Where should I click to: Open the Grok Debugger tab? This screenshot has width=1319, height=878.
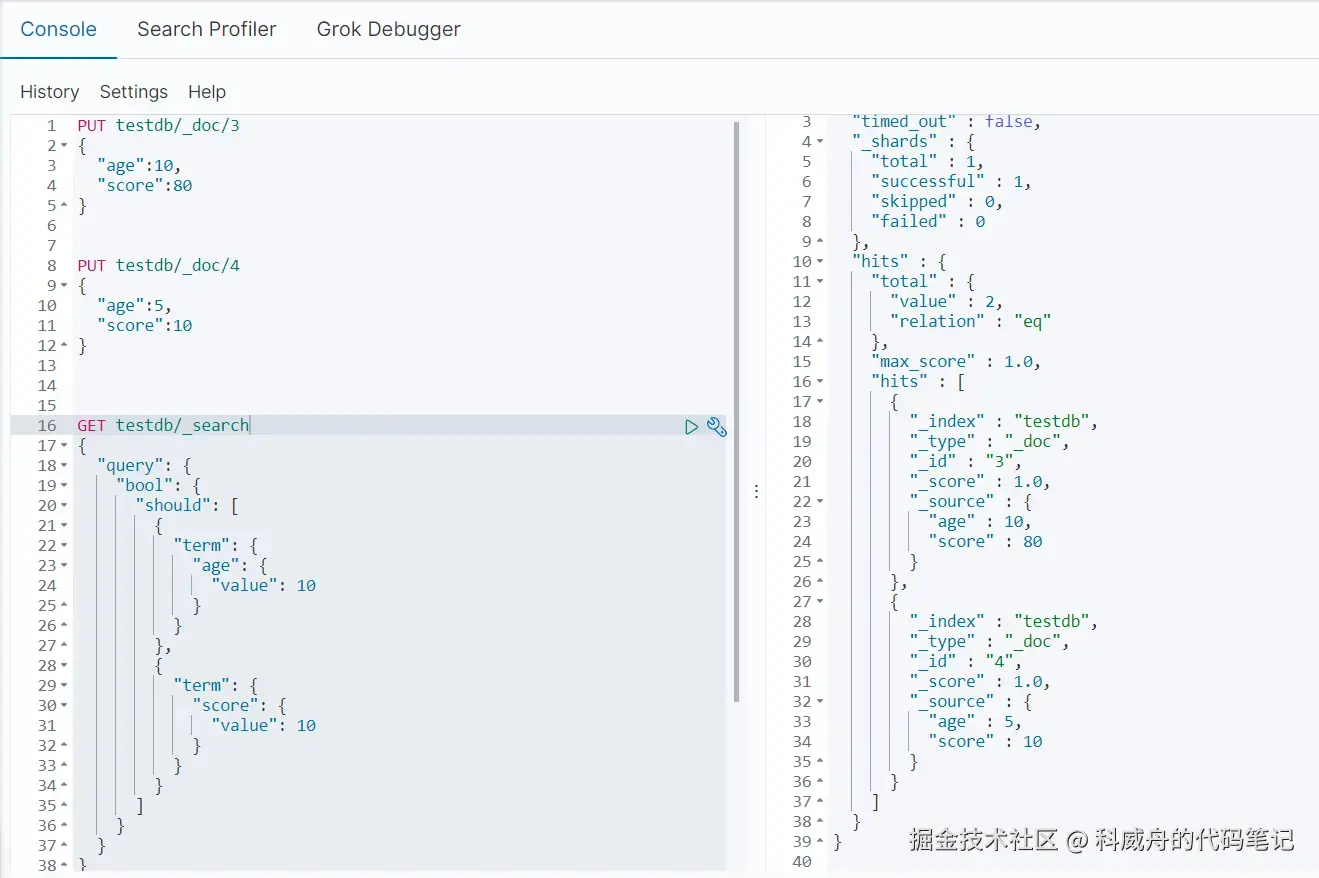pyautogui.click(x=389, y=29)
